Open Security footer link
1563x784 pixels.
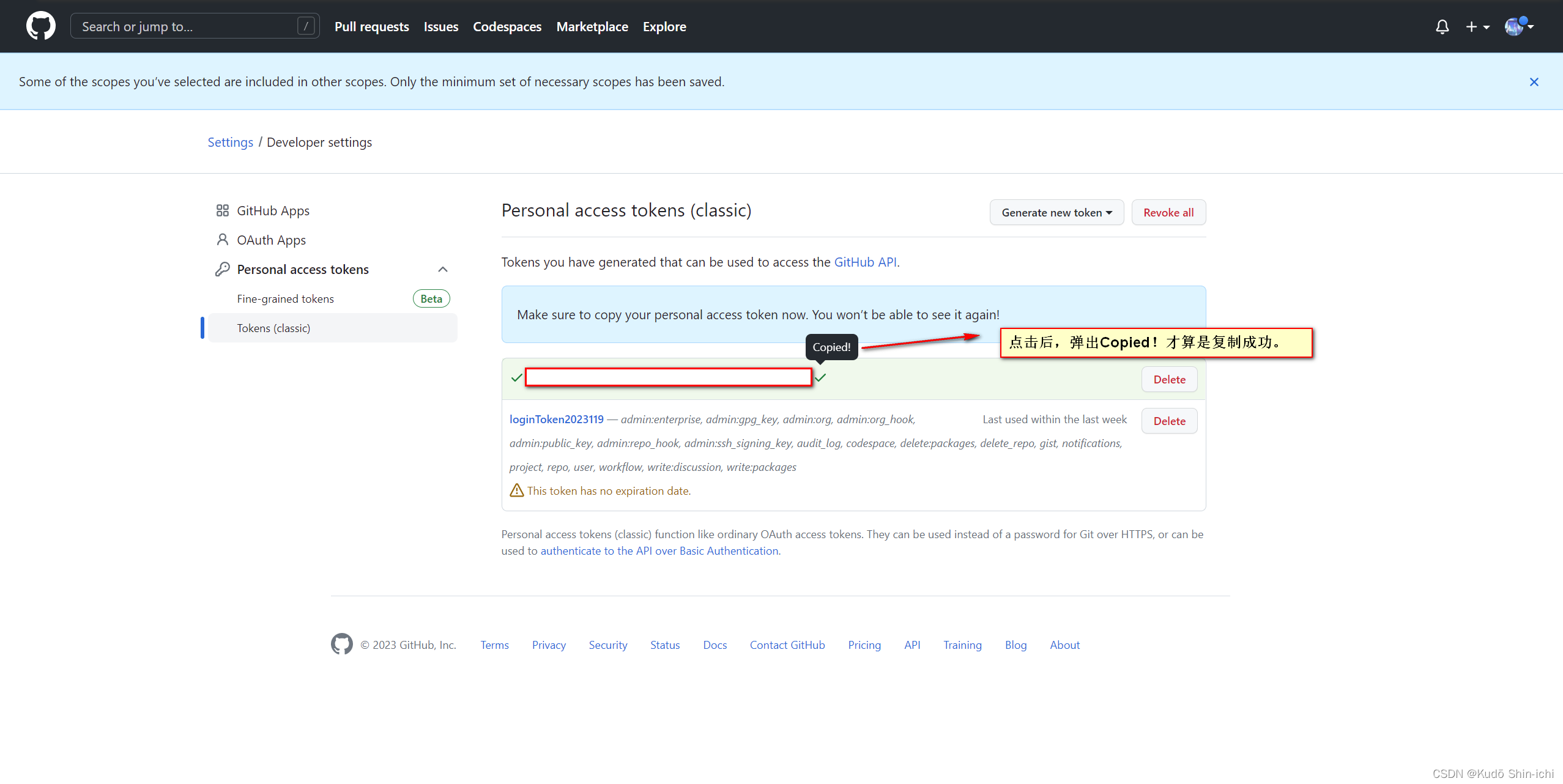click(x=608, y=645)
